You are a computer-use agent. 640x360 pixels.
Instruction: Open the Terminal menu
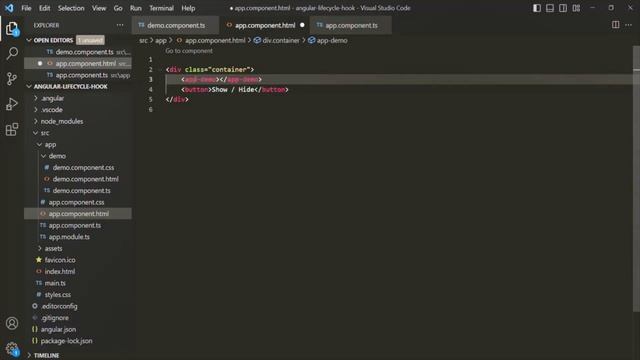point(161,8)
